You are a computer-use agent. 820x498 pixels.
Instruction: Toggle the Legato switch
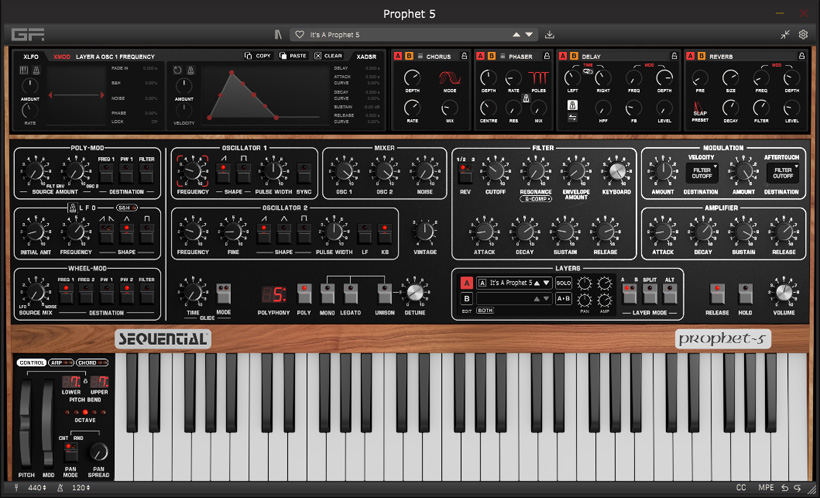(350, 293)
